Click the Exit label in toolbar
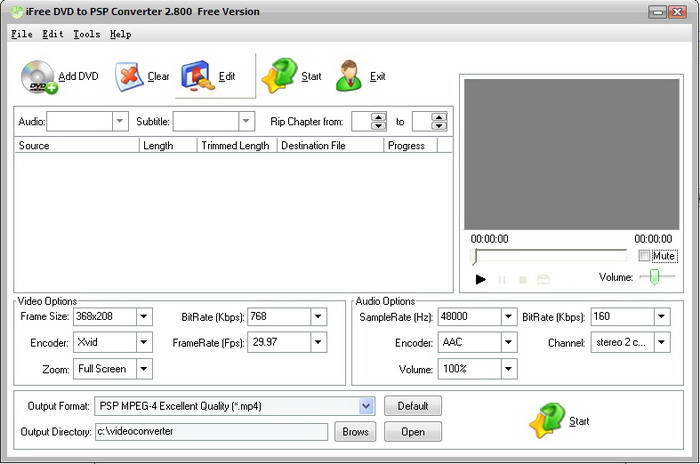Screen dimensions: 700x464 [x=378, y=76]
